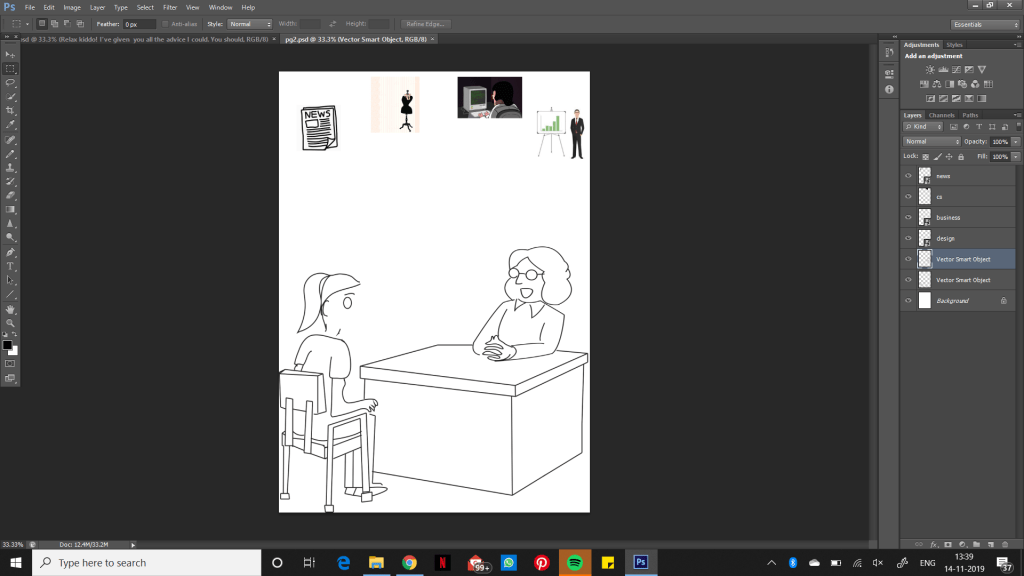Open the Style dropdown in options bar
Viewport: 1024px width, 576px height.
[250, 23]
